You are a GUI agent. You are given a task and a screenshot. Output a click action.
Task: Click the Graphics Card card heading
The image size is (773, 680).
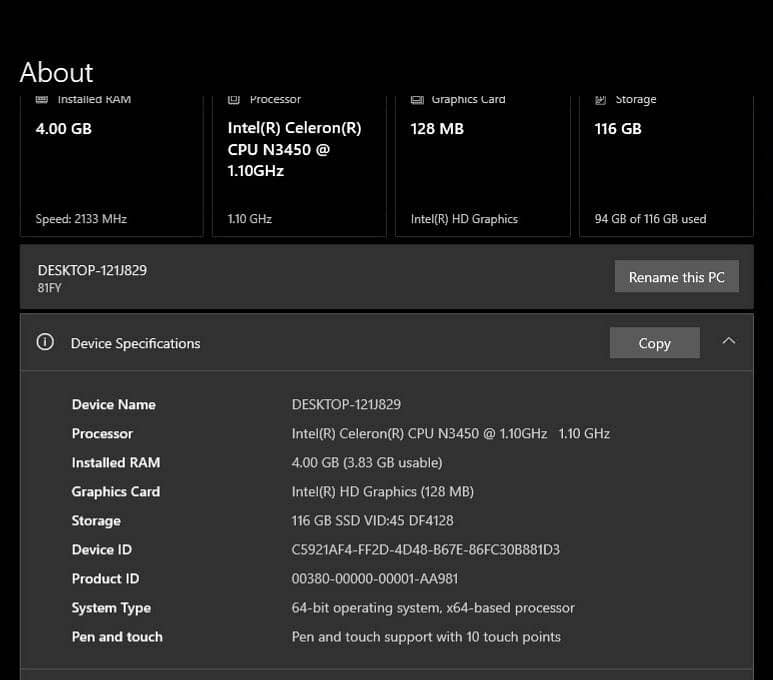[x=468, y=100]
